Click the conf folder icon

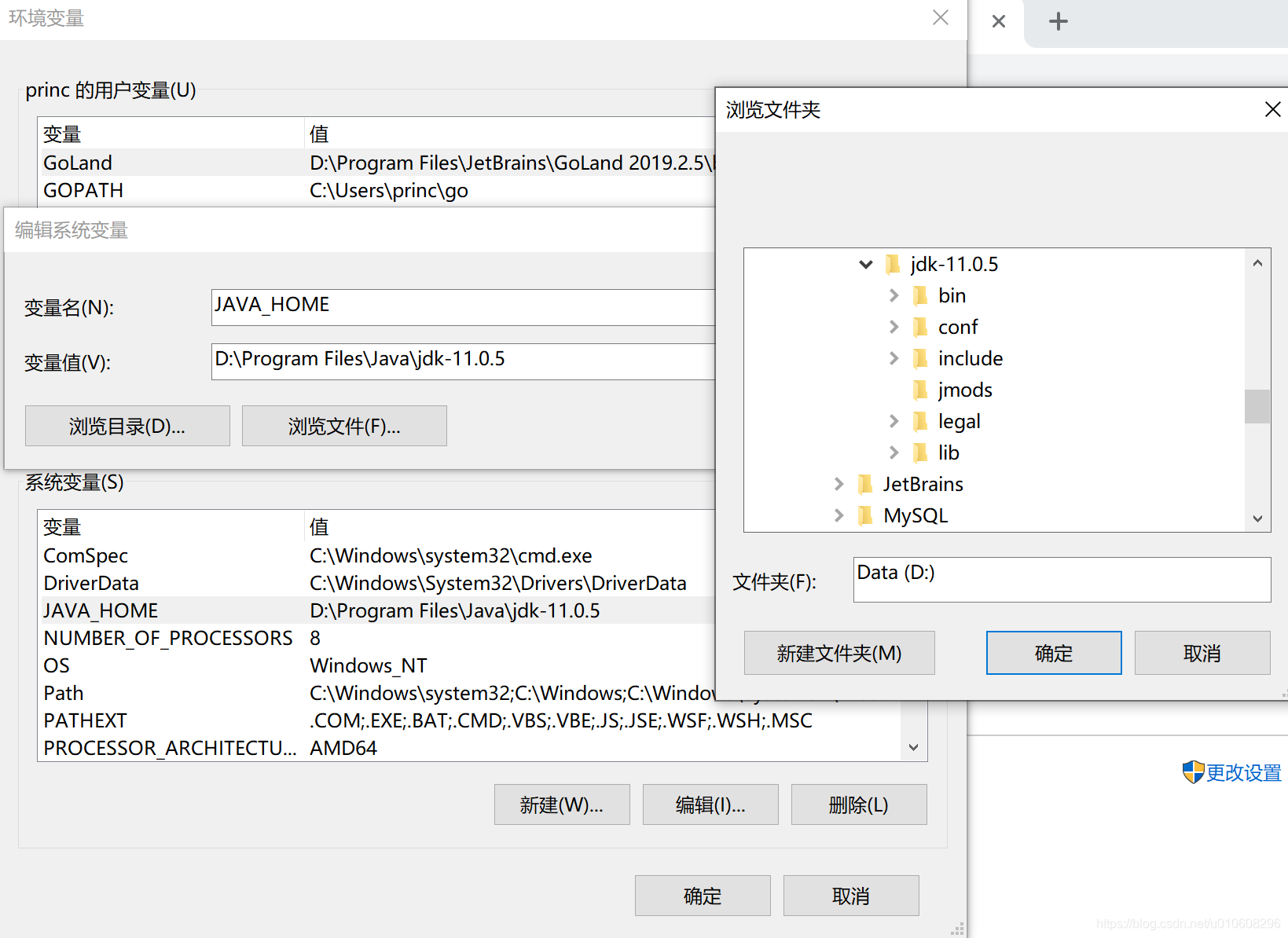pos(920,327)
